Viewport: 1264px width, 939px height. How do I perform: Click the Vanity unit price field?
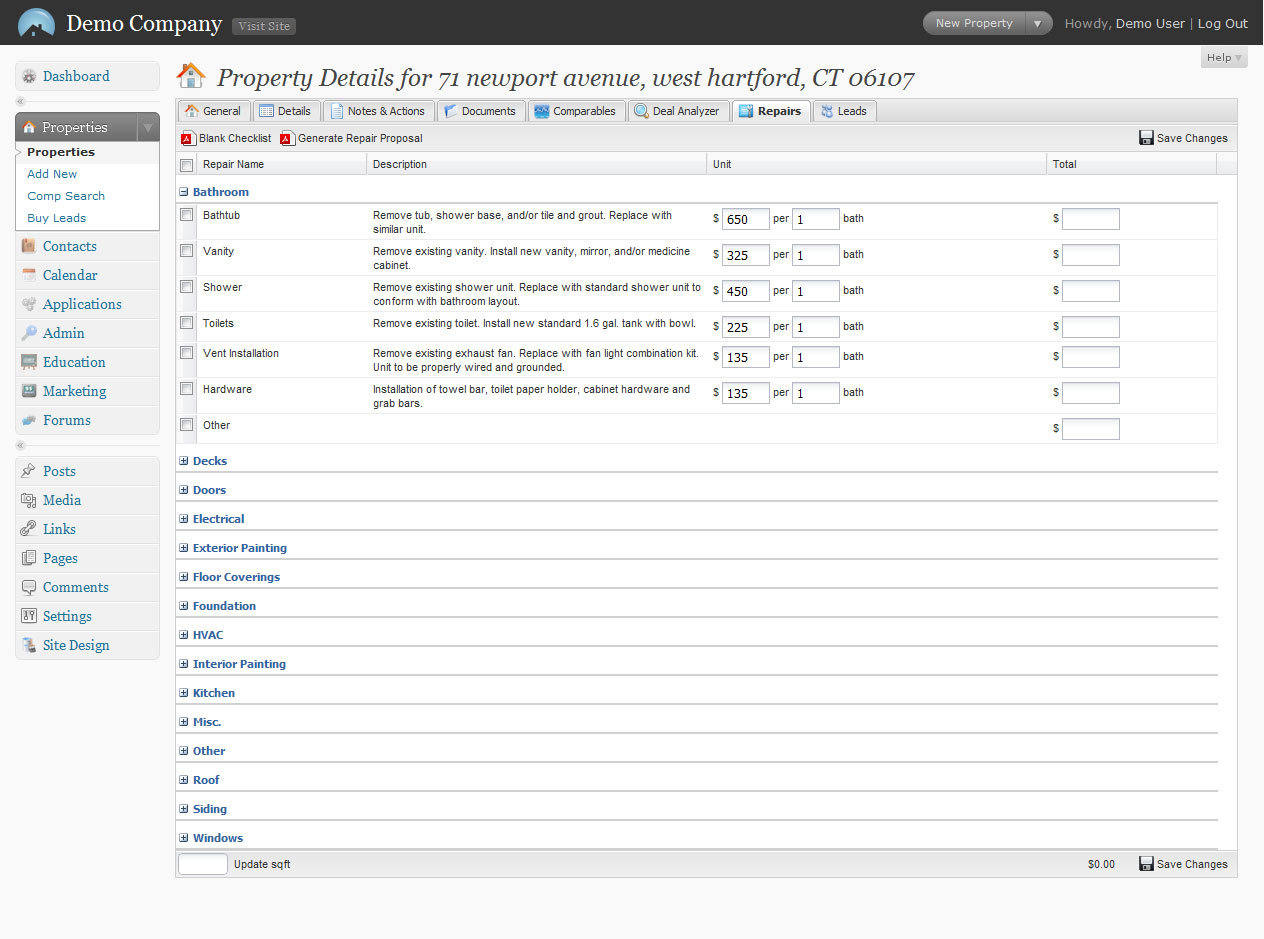745,255
